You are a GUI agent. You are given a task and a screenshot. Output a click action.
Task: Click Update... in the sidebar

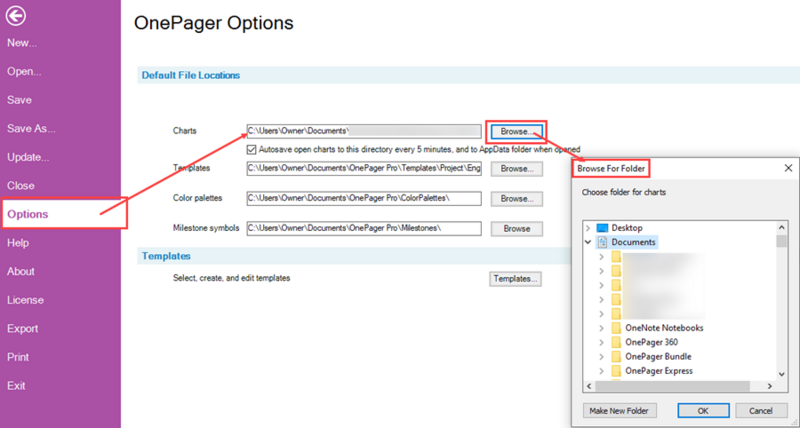point(28,157)
